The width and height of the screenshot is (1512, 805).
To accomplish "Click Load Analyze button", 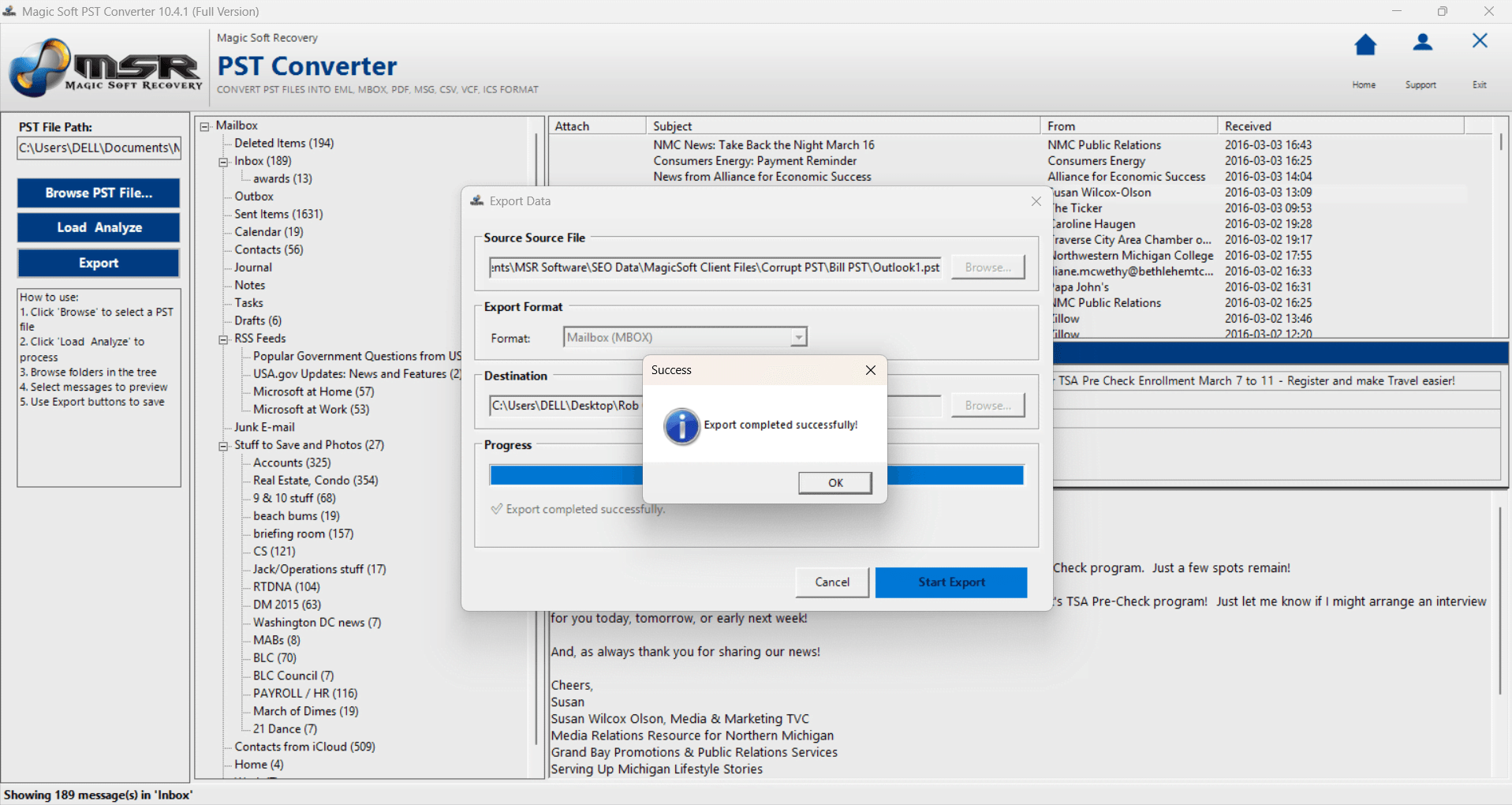I will pos(99,227).
